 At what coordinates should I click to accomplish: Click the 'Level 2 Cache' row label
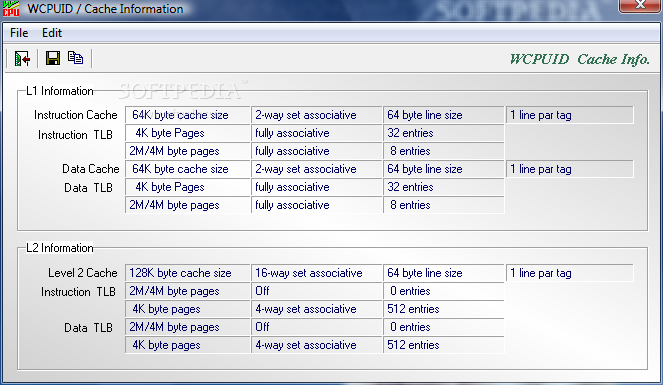82,273
